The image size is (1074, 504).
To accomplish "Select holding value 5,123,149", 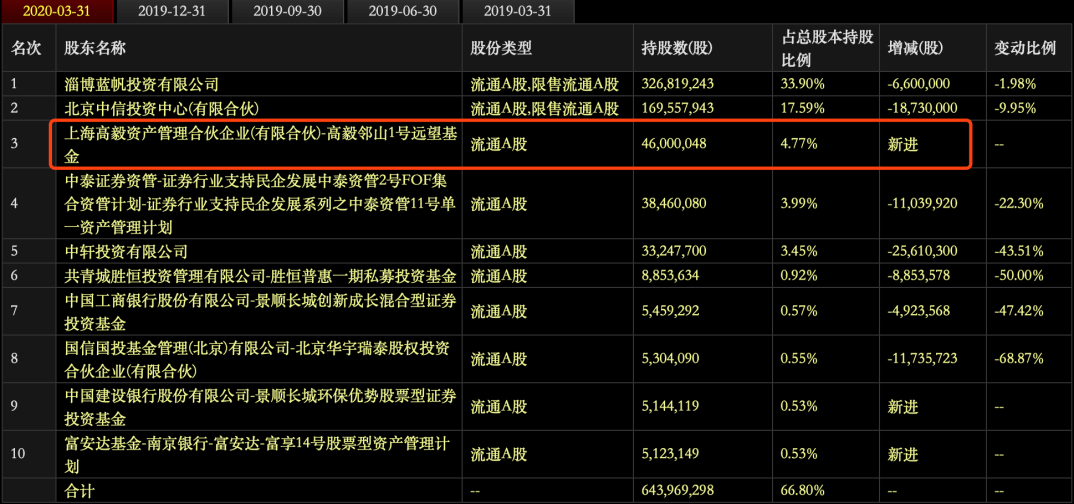I will pos(671,453).
